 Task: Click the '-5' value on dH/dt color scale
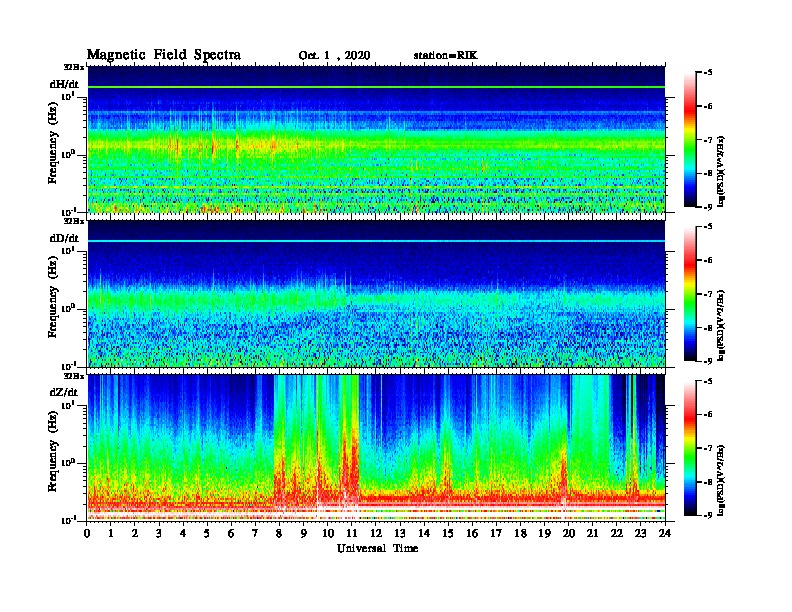(708, 73)
